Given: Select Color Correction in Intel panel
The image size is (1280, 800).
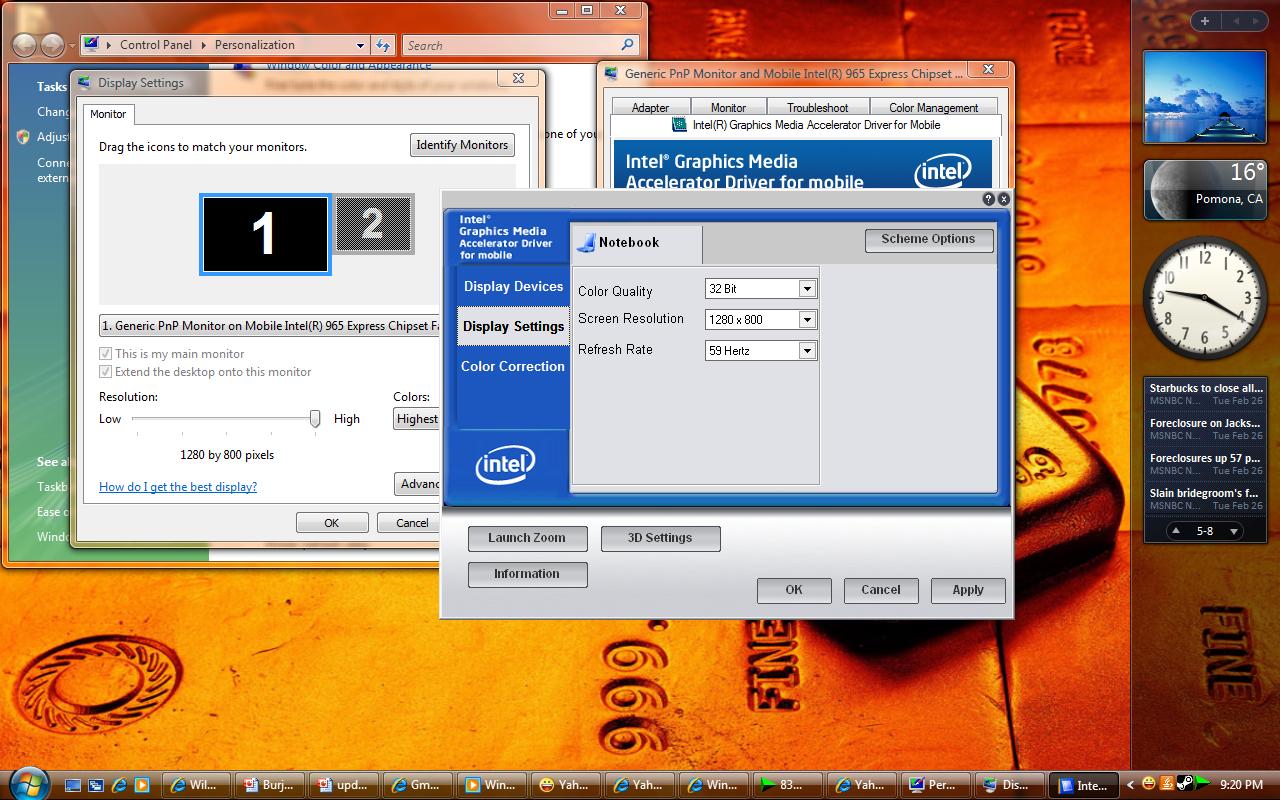Looking at the screenshot, I should pos(513,366).
